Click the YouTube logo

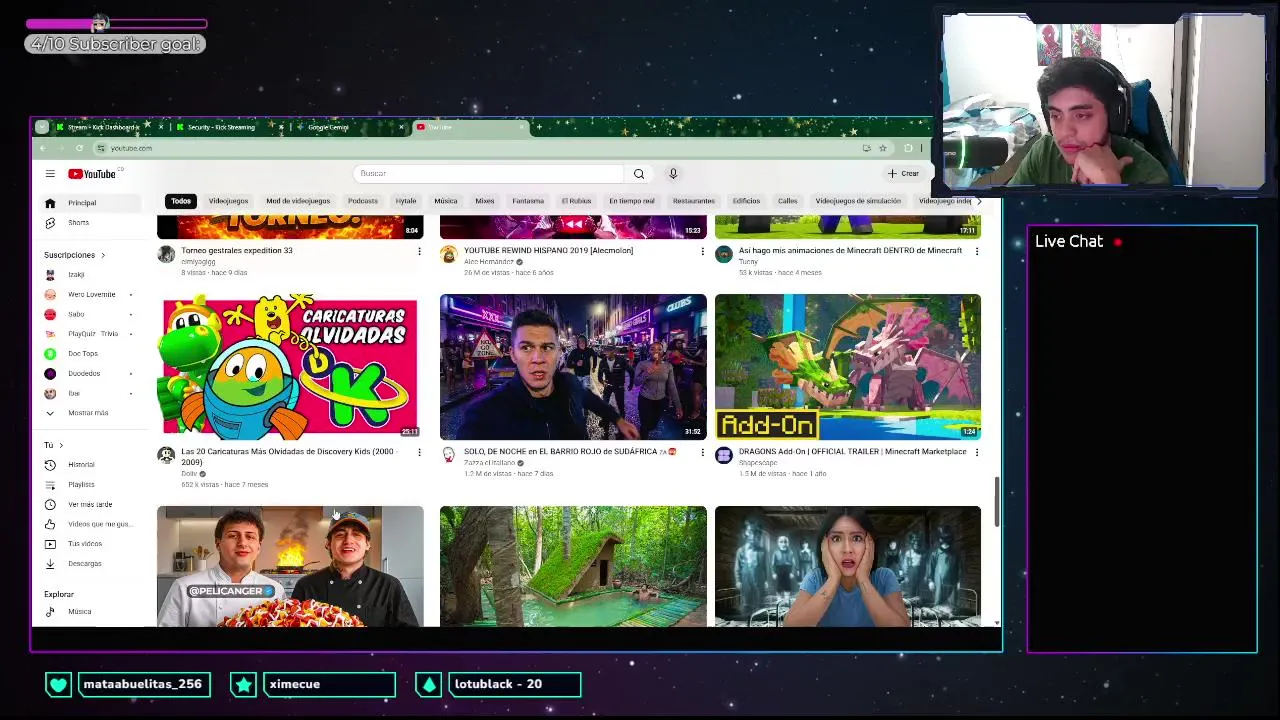click(x=93, y=174)
